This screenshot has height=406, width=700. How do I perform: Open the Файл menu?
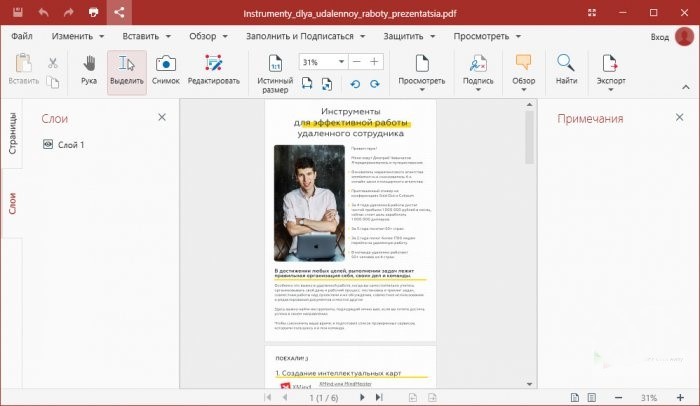22,36
